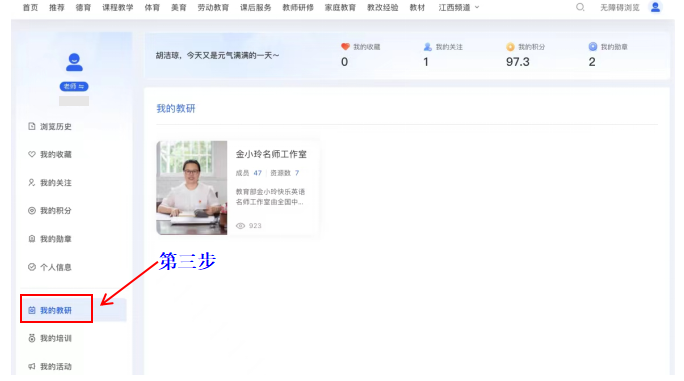This screenshot has height=381, width=684.
Task: Open 家庭教育 in top navigation
Action: pos(340,7)
